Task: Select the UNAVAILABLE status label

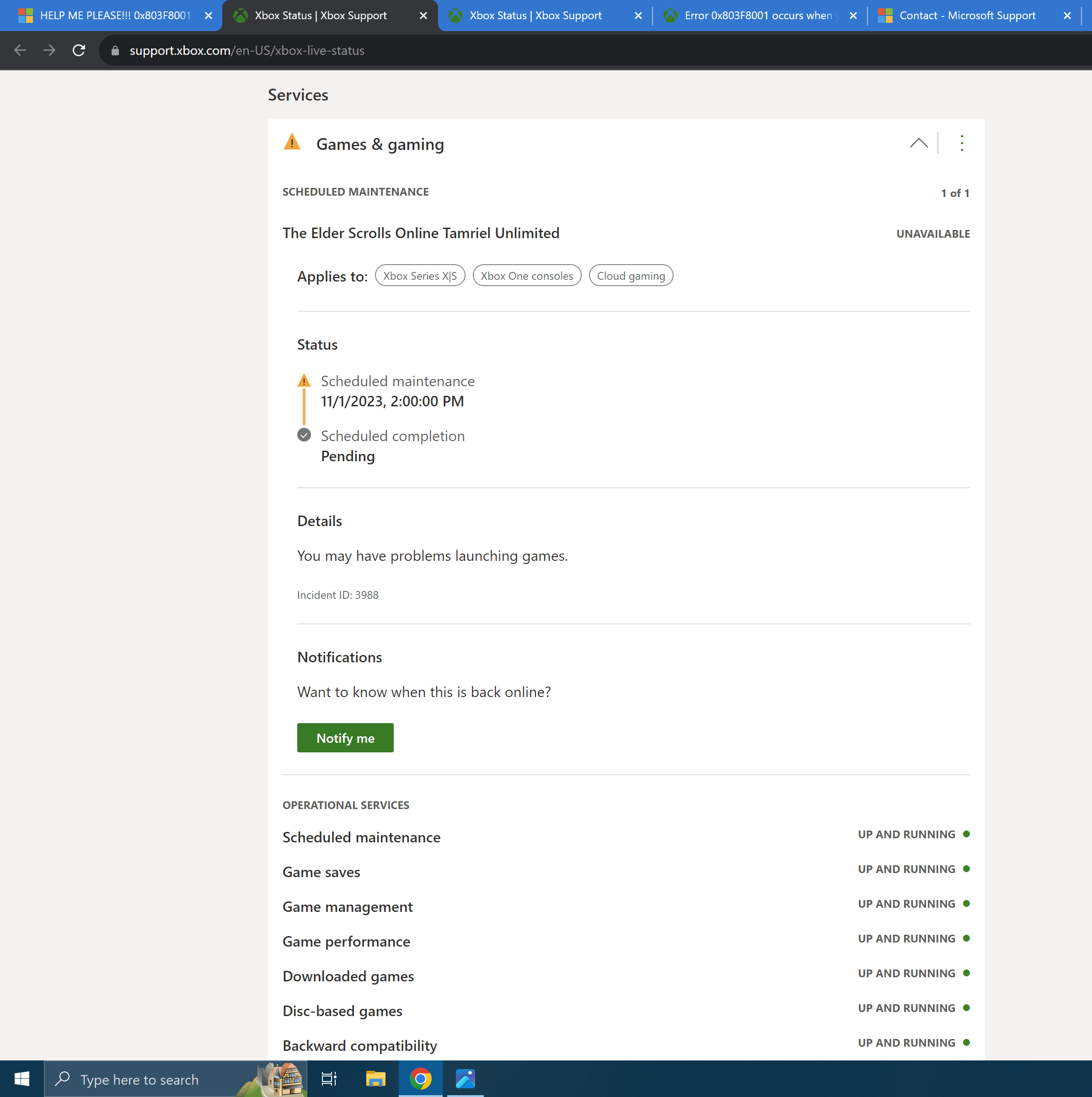Action: [933, 234]
